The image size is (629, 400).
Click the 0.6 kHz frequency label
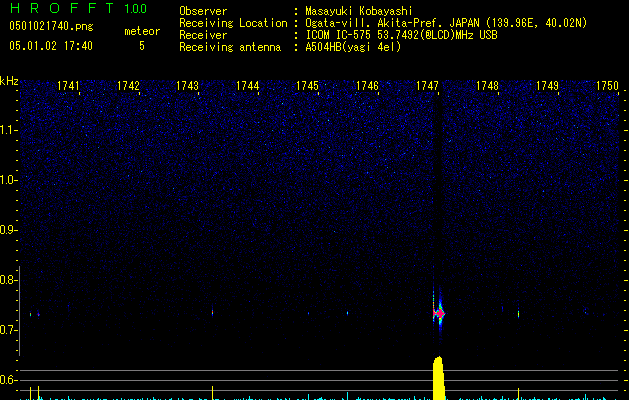tap(8, 380)
